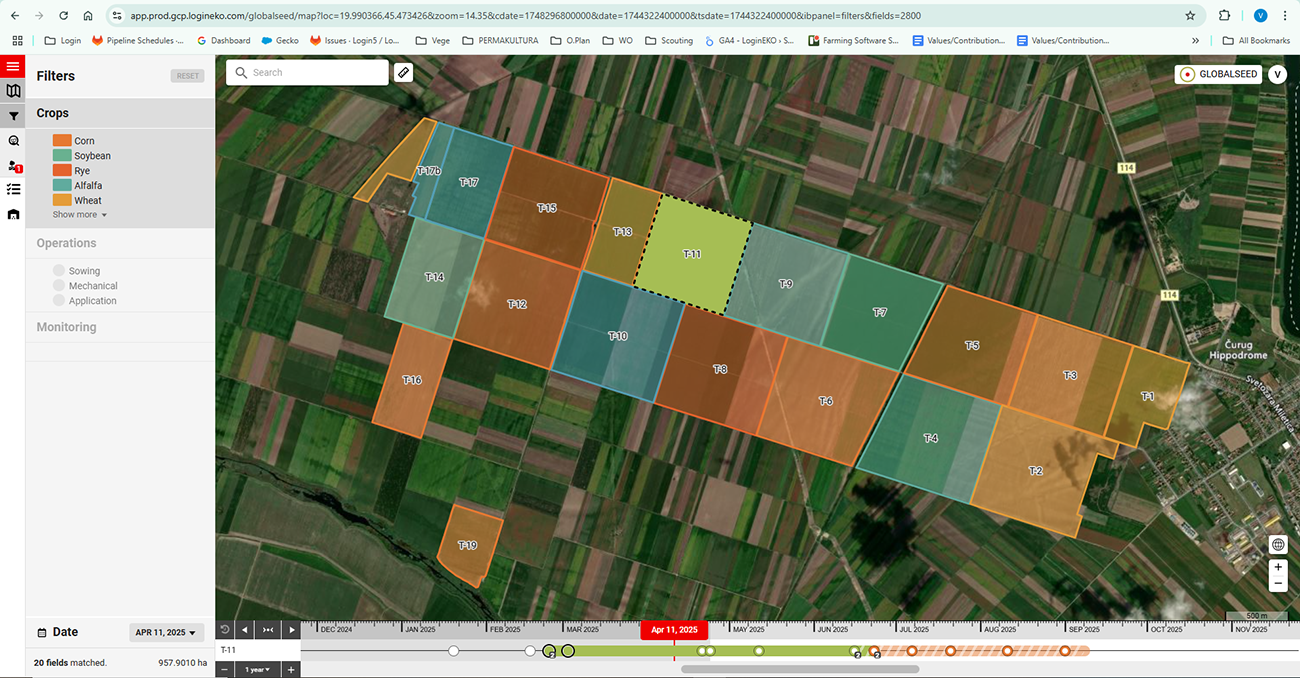Image resolution: width=1300 pixels, height=678 pixels.
Task: Click the red Apr 11, 2025 timeline marker
Action: tap(674, 630)
